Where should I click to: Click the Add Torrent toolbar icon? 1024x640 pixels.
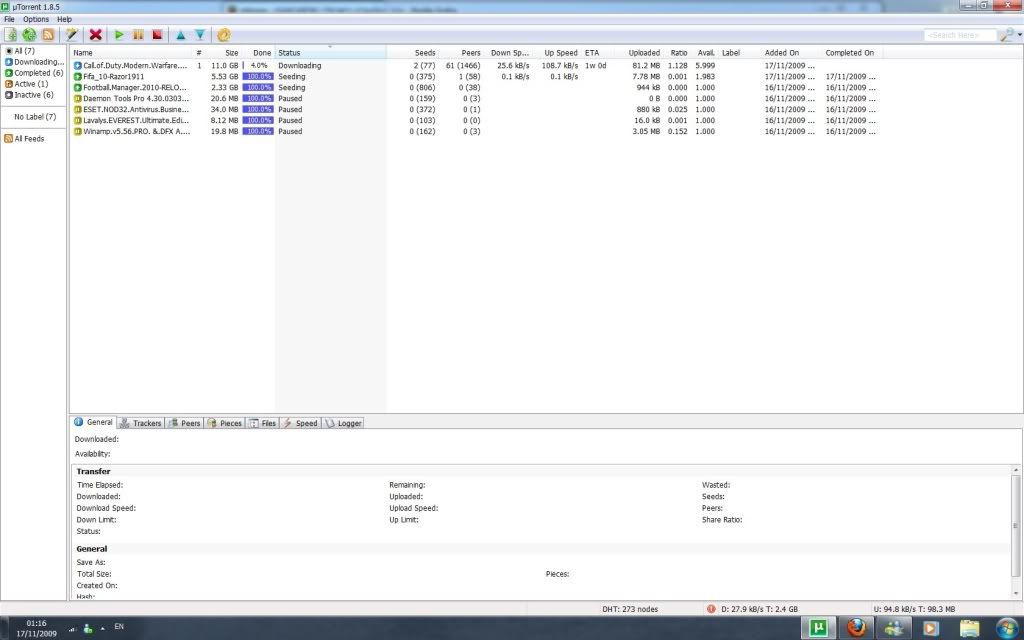pyautogui.click(x=10, y=35)
